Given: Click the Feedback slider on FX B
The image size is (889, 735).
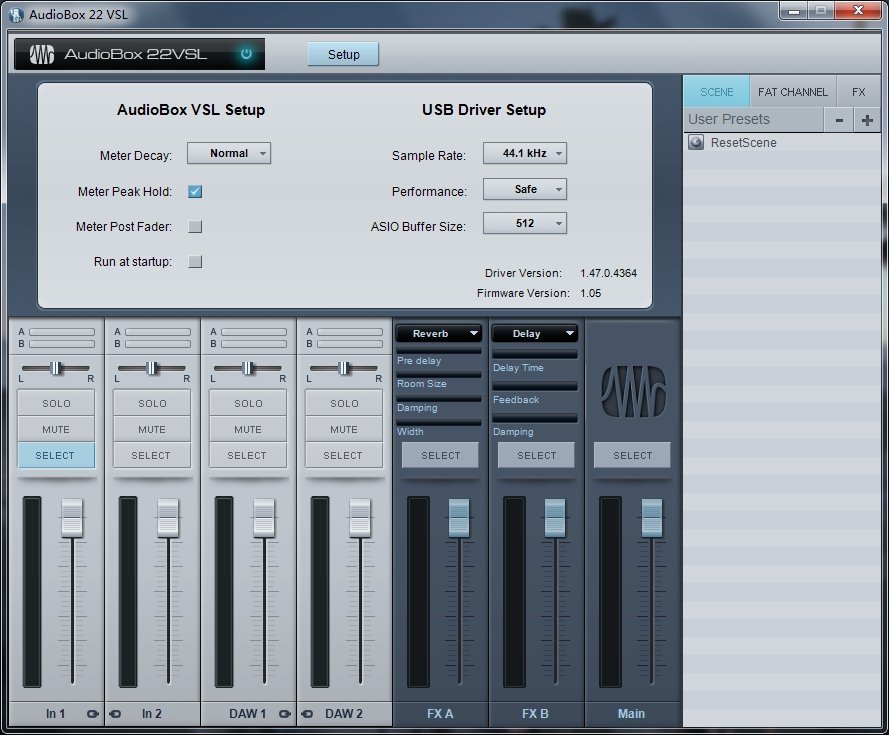Looking at the screenshot, I should [x=535, y=386].
